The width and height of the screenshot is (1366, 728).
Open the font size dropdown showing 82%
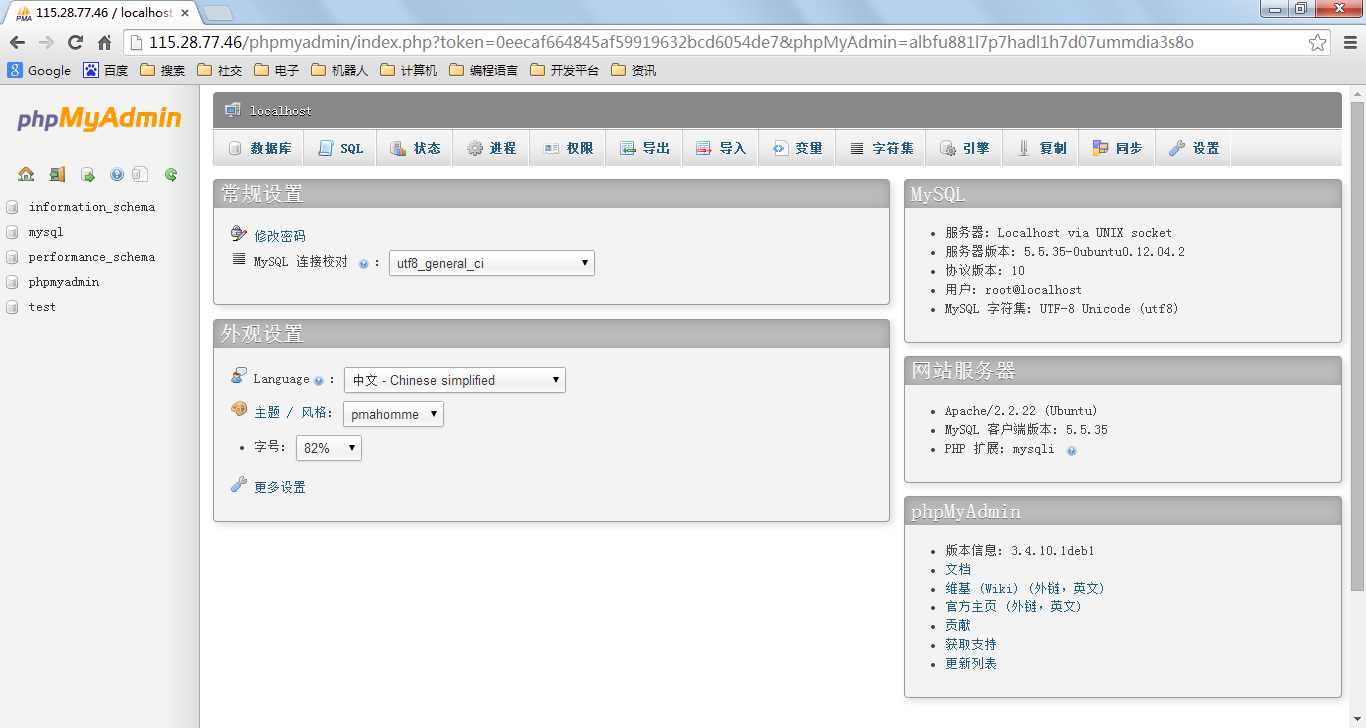[328, 448]
